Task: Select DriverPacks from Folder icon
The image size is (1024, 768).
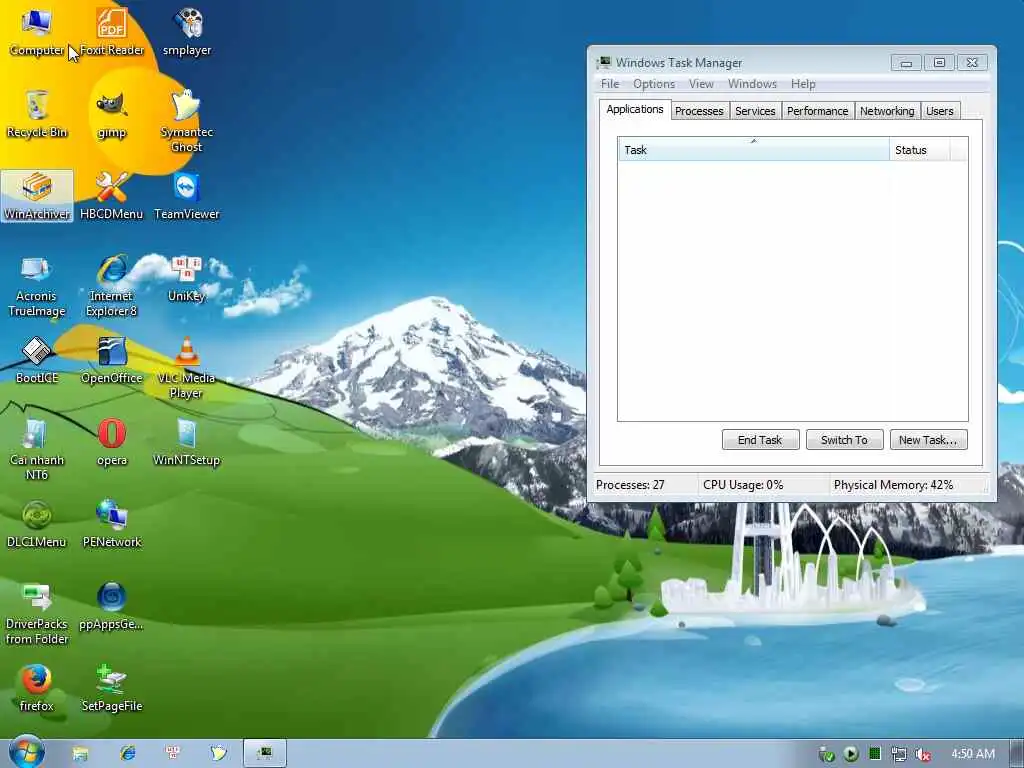Action: [37, 614]
